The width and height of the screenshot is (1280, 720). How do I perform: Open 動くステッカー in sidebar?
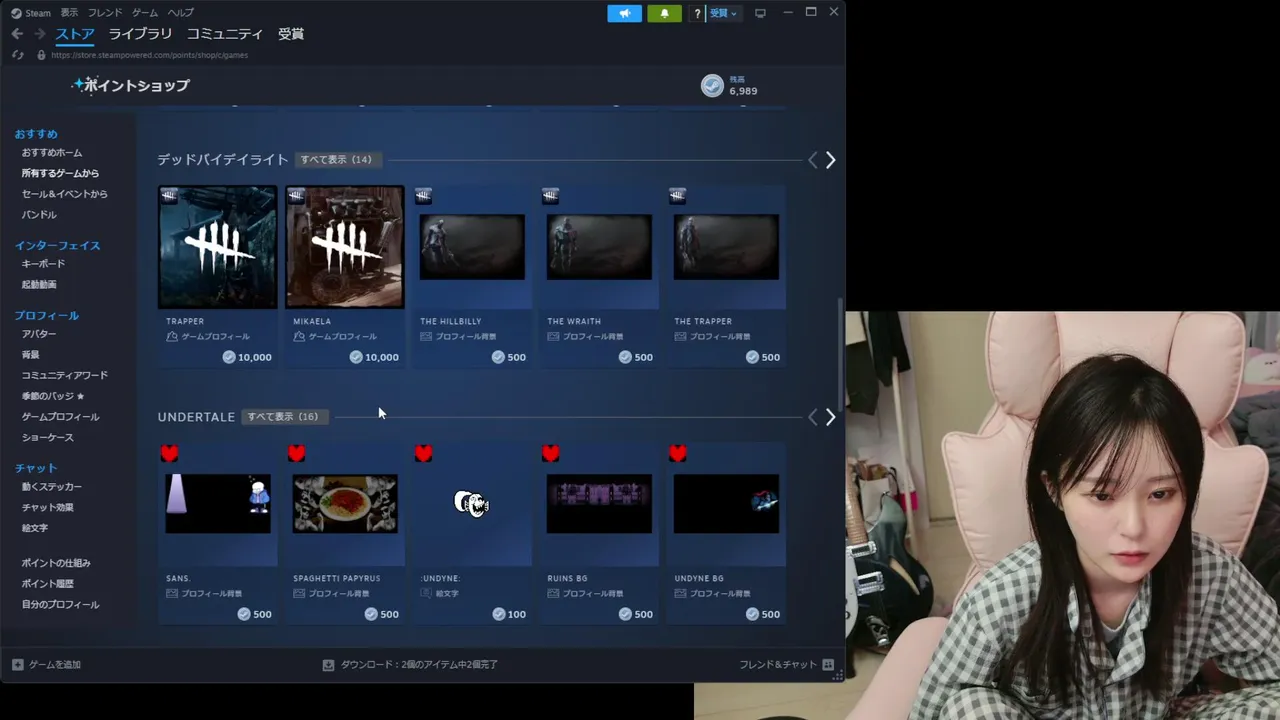point(52,487)
